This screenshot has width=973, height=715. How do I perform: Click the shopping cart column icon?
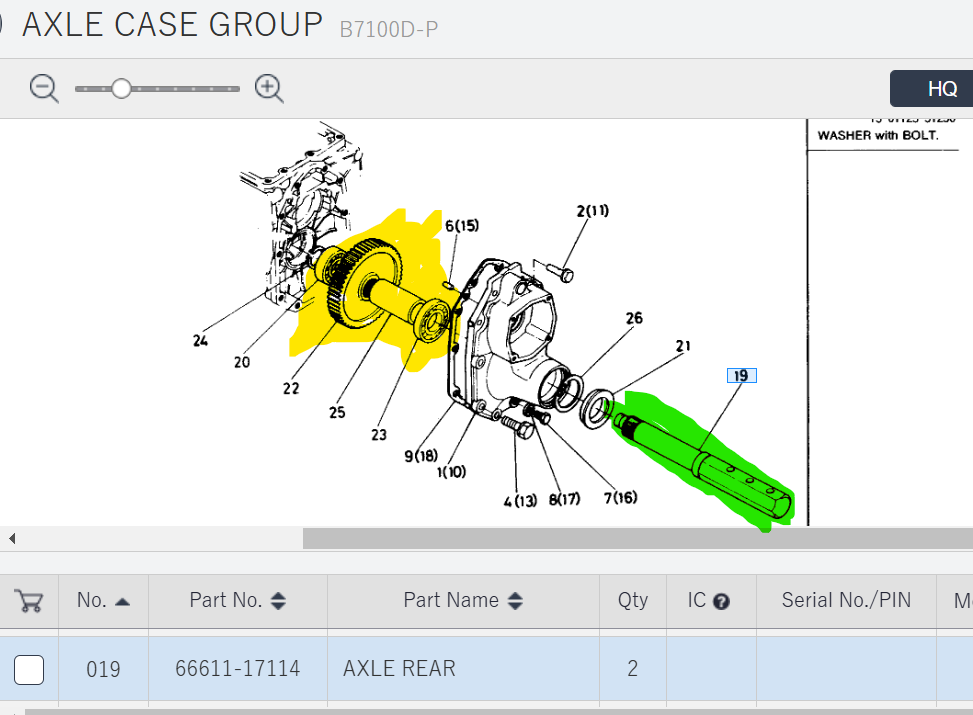29,601
